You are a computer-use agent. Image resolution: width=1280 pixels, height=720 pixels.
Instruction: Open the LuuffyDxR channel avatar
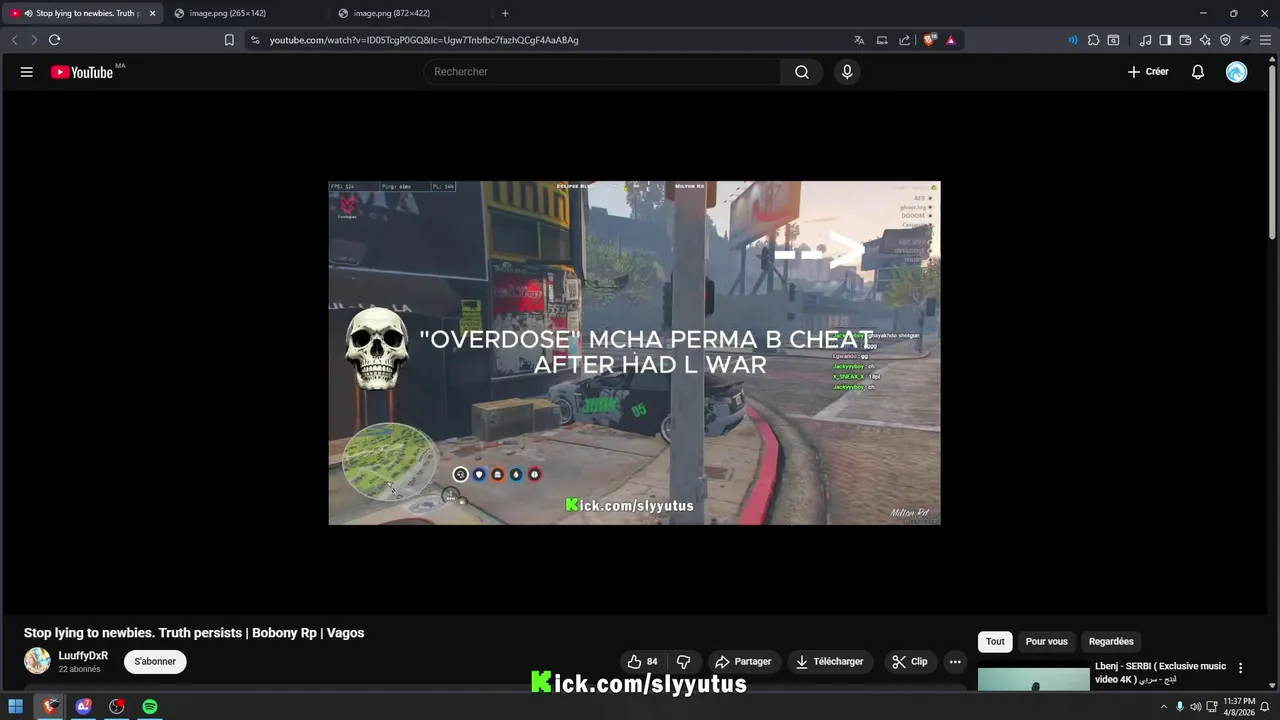[x=37, y=661]
